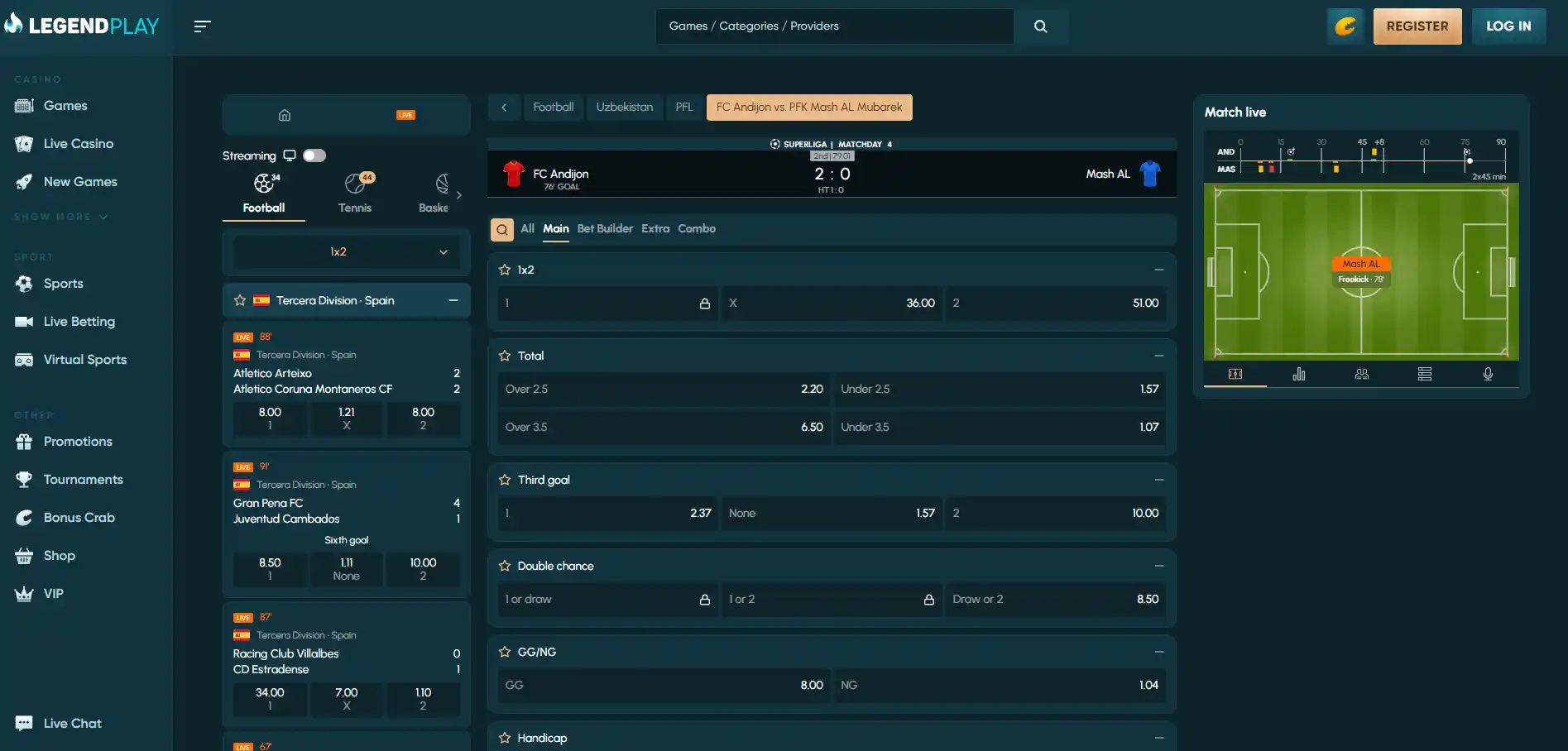Bet on GG at 8.00
1568x751 pixels.
tap(664, 686)
